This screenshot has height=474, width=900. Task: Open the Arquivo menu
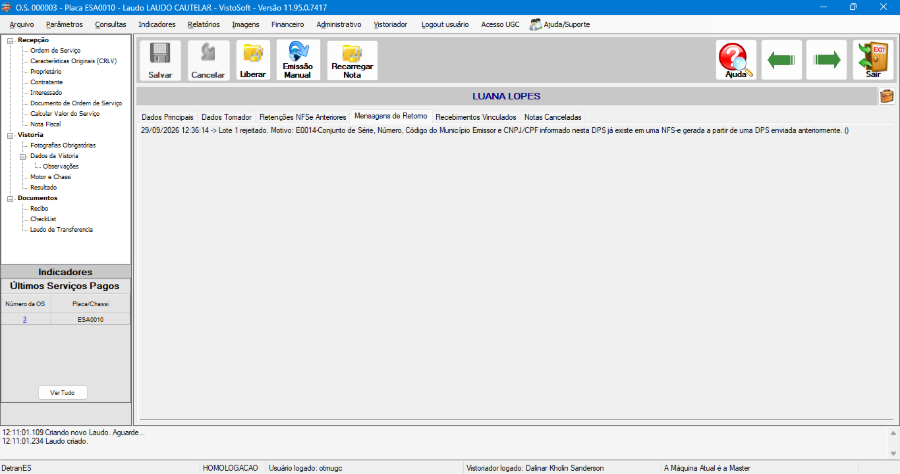[22, 25]
